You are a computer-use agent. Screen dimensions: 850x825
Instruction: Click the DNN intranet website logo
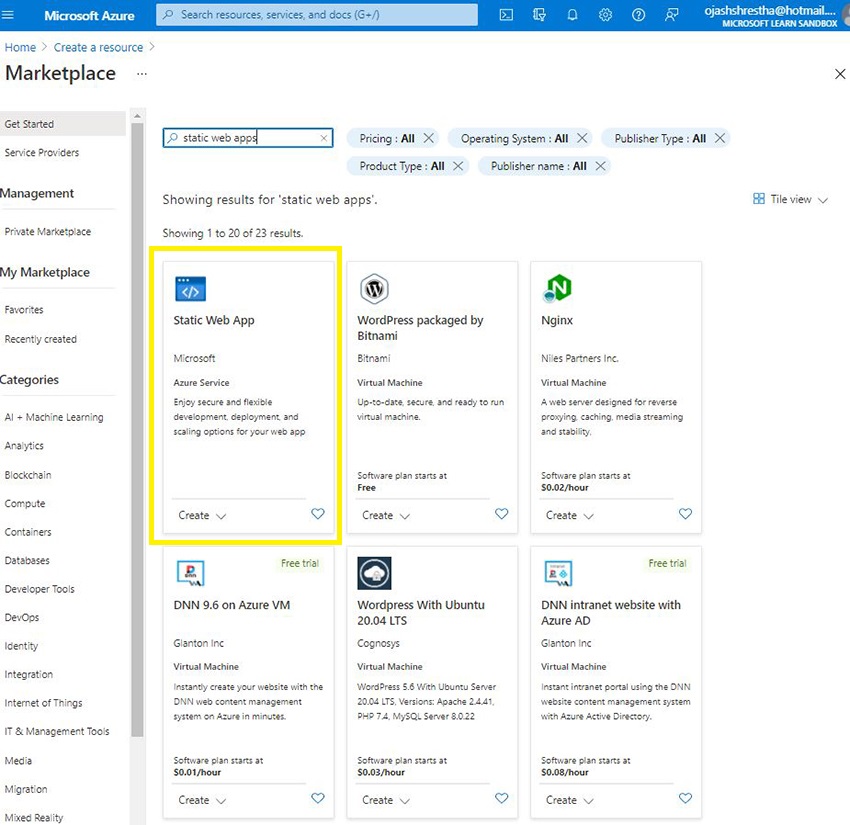tap(558, 573)
